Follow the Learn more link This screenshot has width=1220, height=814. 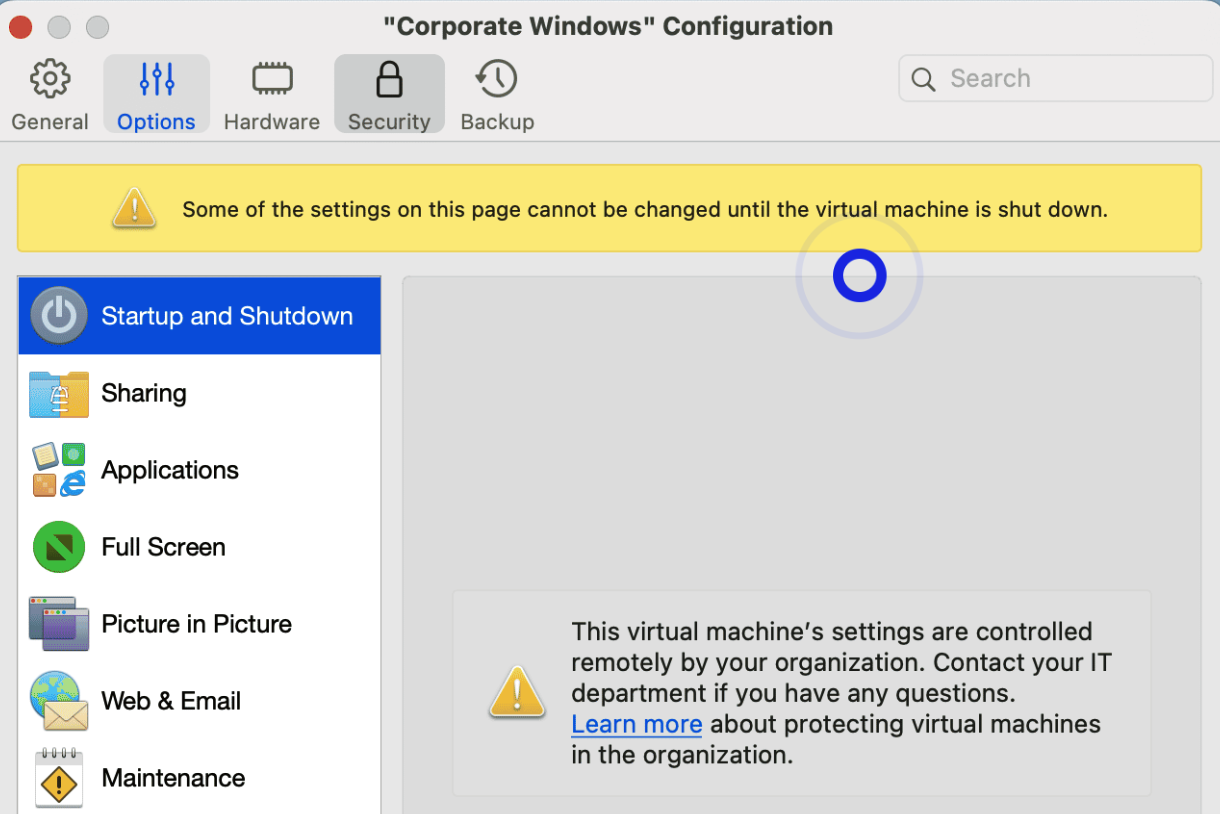click(636, 724)
